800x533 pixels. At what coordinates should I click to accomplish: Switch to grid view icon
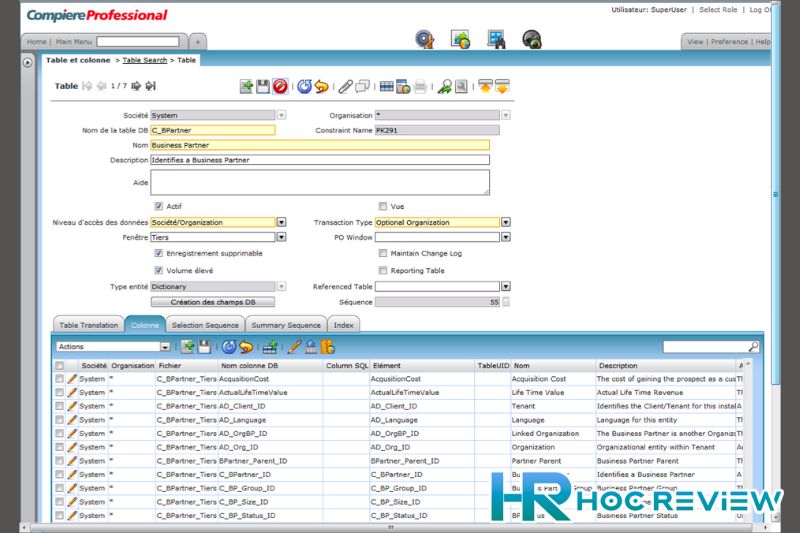pyautogui.click(x=387, y=86)
